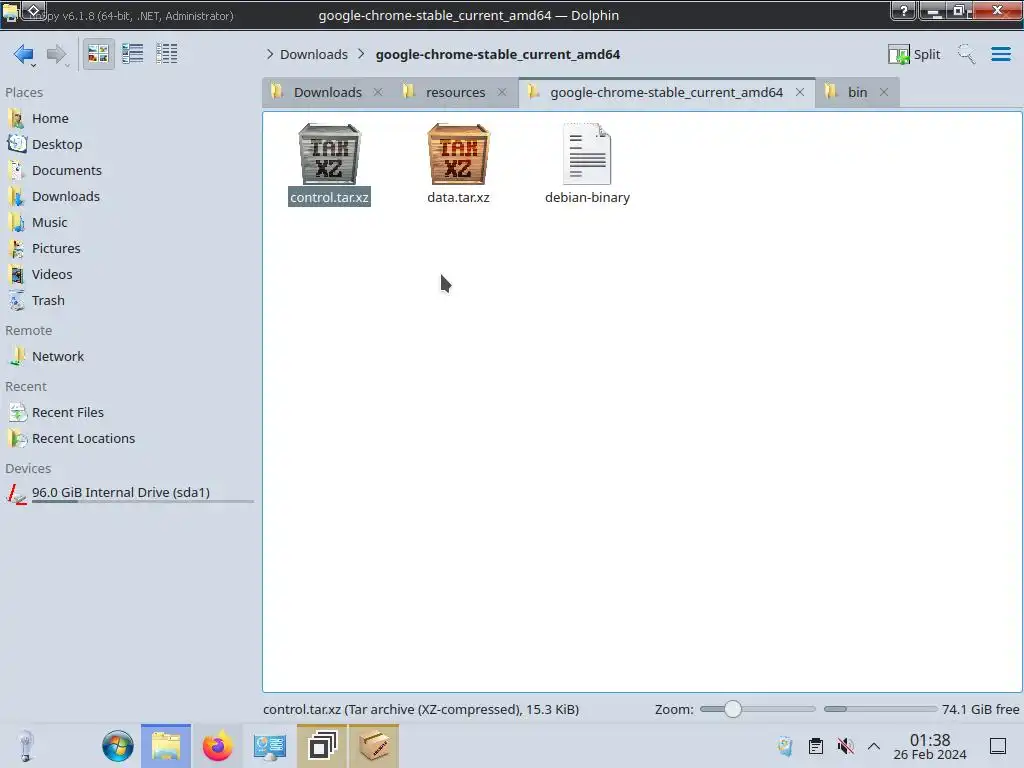Switch to the Downloads tab
The width and height of the screenshot is (1024, 768).
(327, 92)
